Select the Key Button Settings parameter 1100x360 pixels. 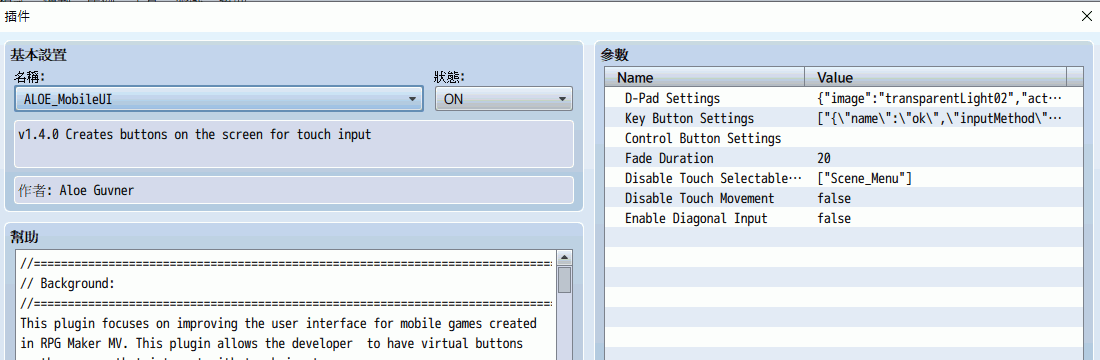pos(689,118)
